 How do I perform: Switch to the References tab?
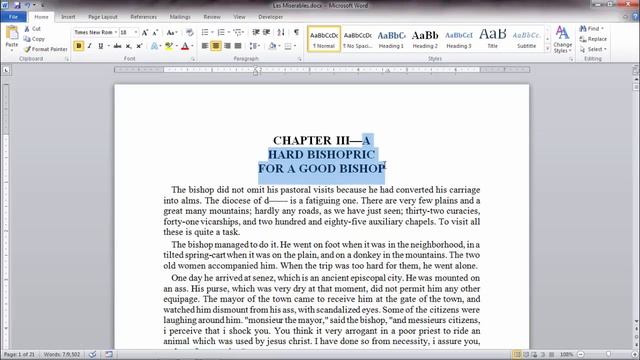point(144,17)
